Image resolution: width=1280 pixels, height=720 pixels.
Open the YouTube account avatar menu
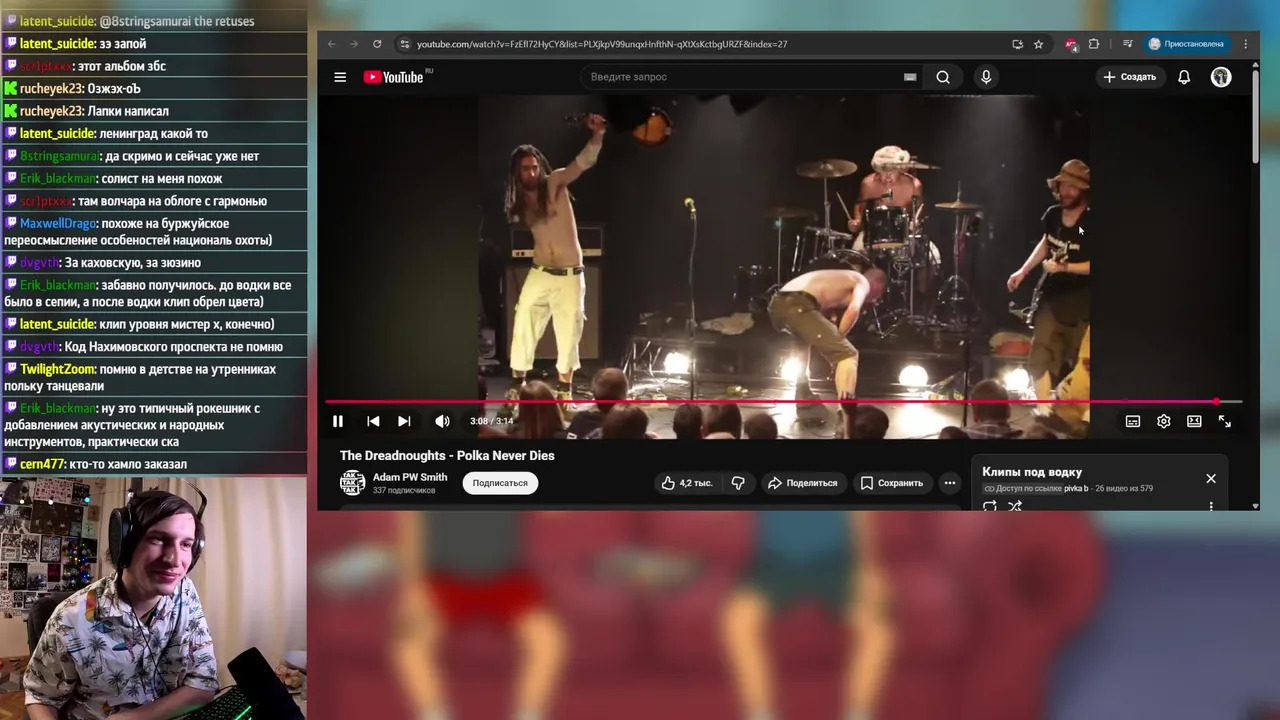tap(1221, 77)
